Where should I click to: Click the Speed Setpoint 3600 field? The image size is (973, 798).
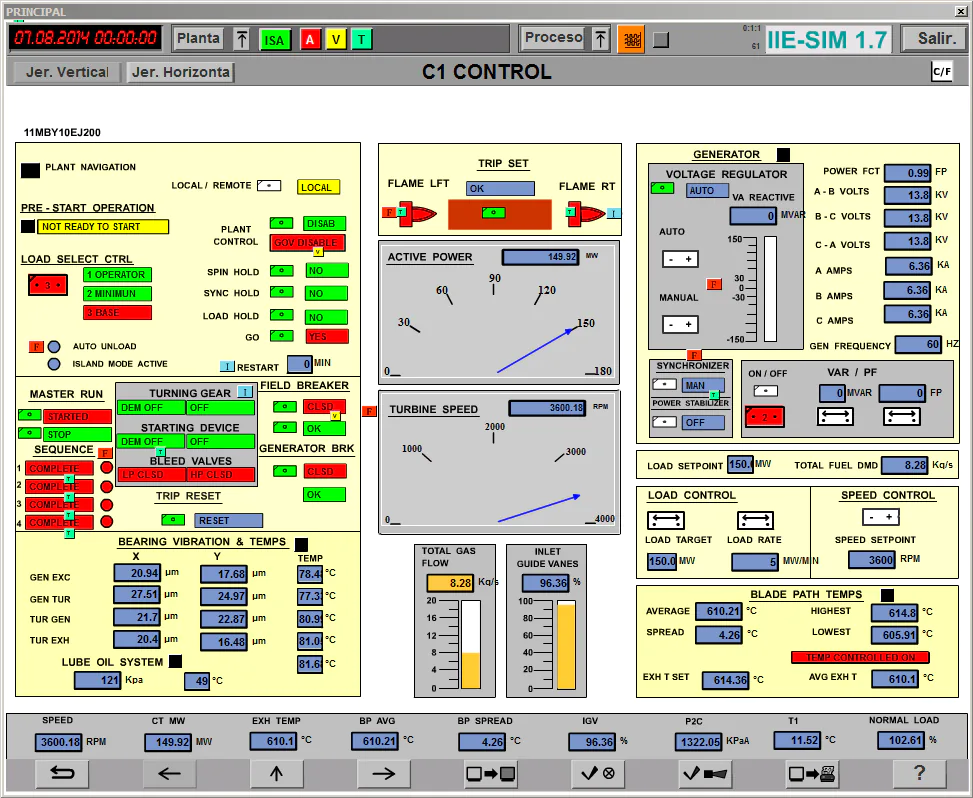872,559
